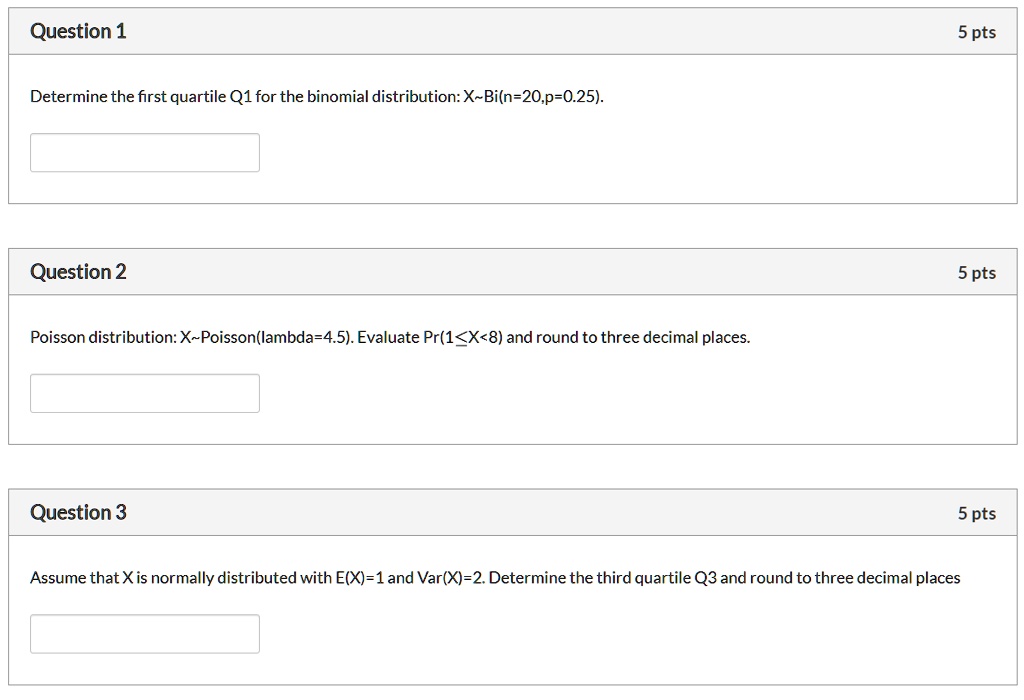Click the X~Poisson(lambda=4.5) text
The image size is (1024, 700).
[x=266, y=338]
